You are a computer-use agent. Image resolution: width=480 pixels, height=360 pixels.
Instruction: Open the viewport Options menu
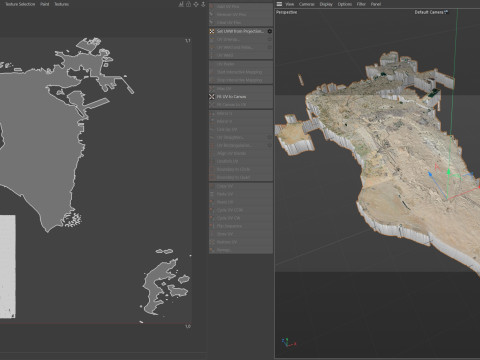coord(345,4)
